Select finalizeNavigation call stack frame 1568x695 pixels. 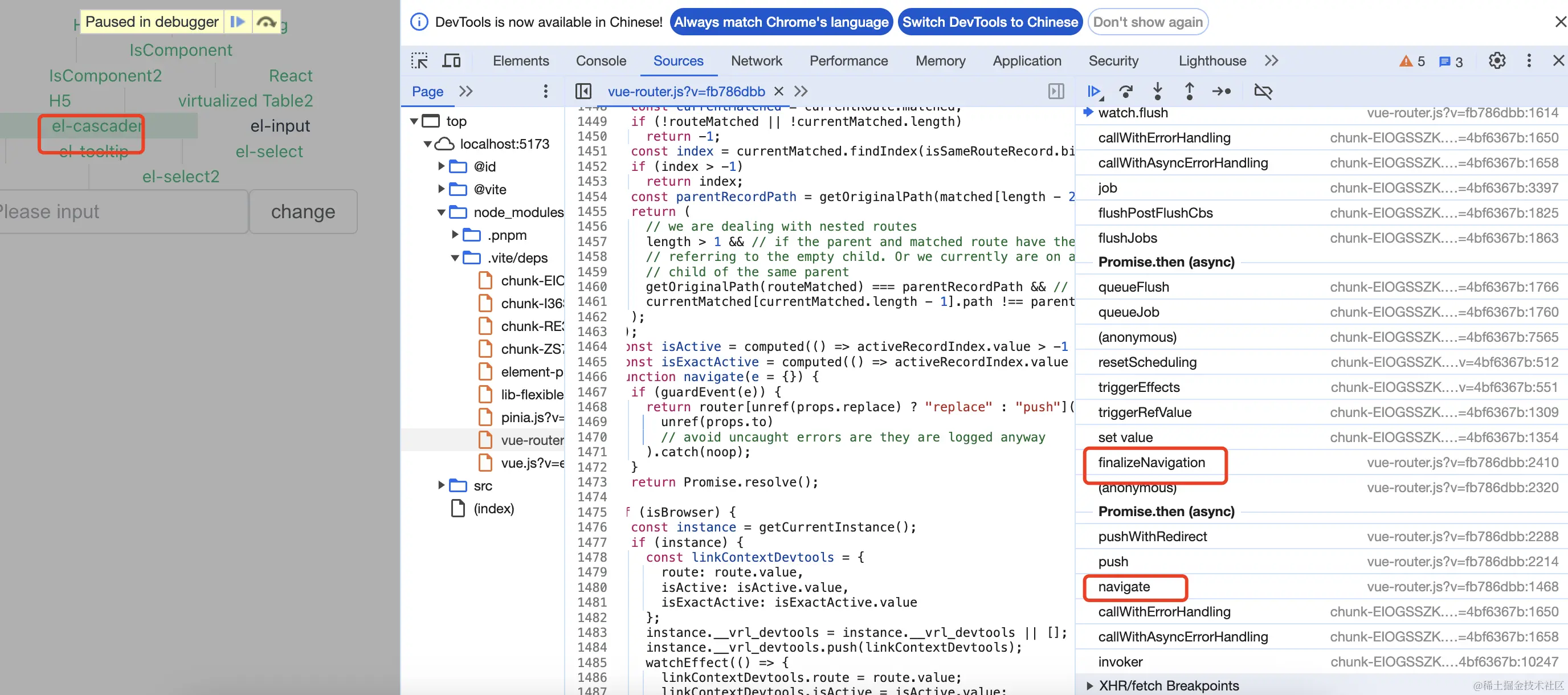pos(1151,463)
